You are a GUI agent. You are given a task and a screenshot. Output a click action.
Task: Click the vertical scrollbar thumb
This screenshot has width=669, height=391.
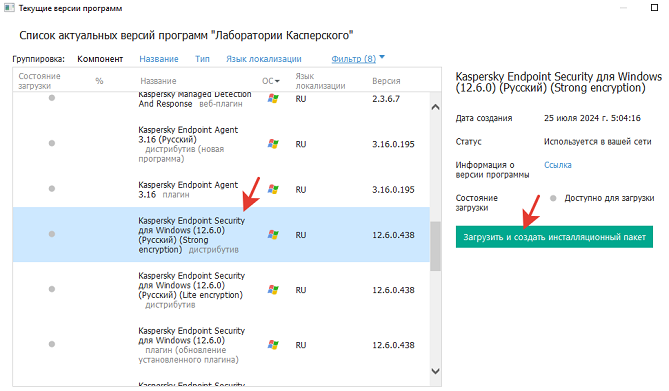pos(435,246)
